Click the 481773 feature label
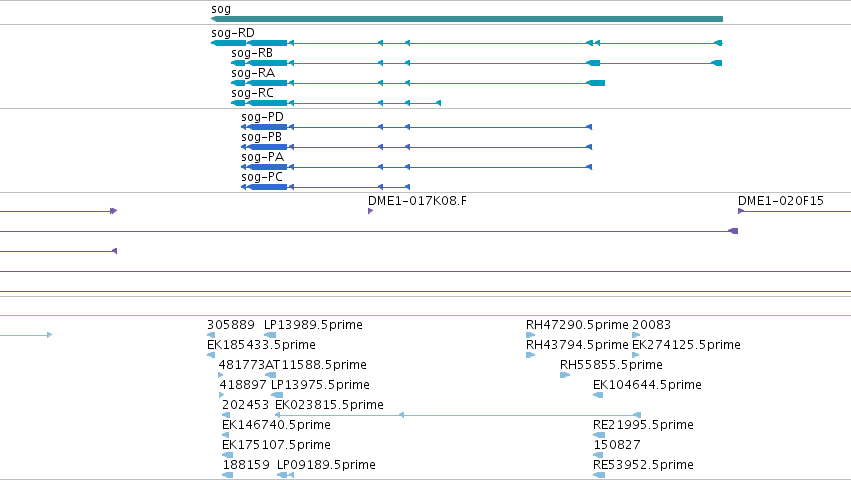Screen dimensions: 851x480 [242, 365]
